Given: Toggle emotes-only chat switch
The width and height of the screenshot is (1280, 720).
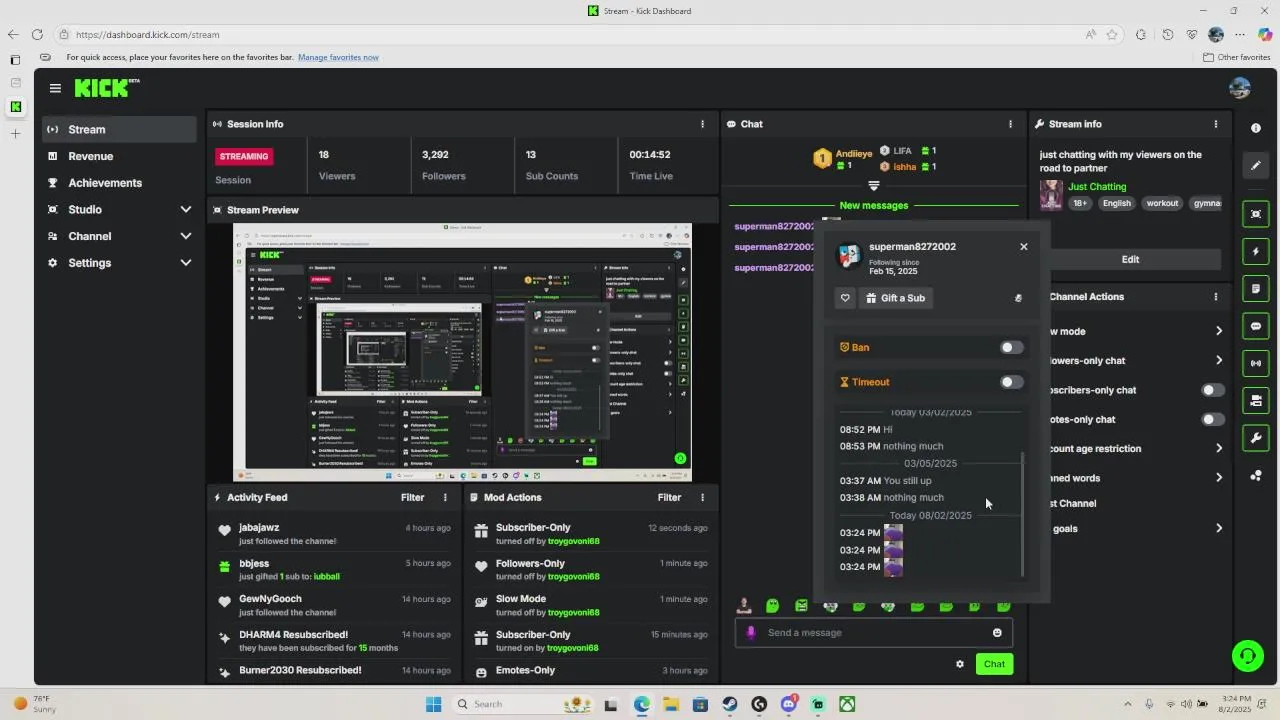Looking at the screenshot, I should (1213, 419).
